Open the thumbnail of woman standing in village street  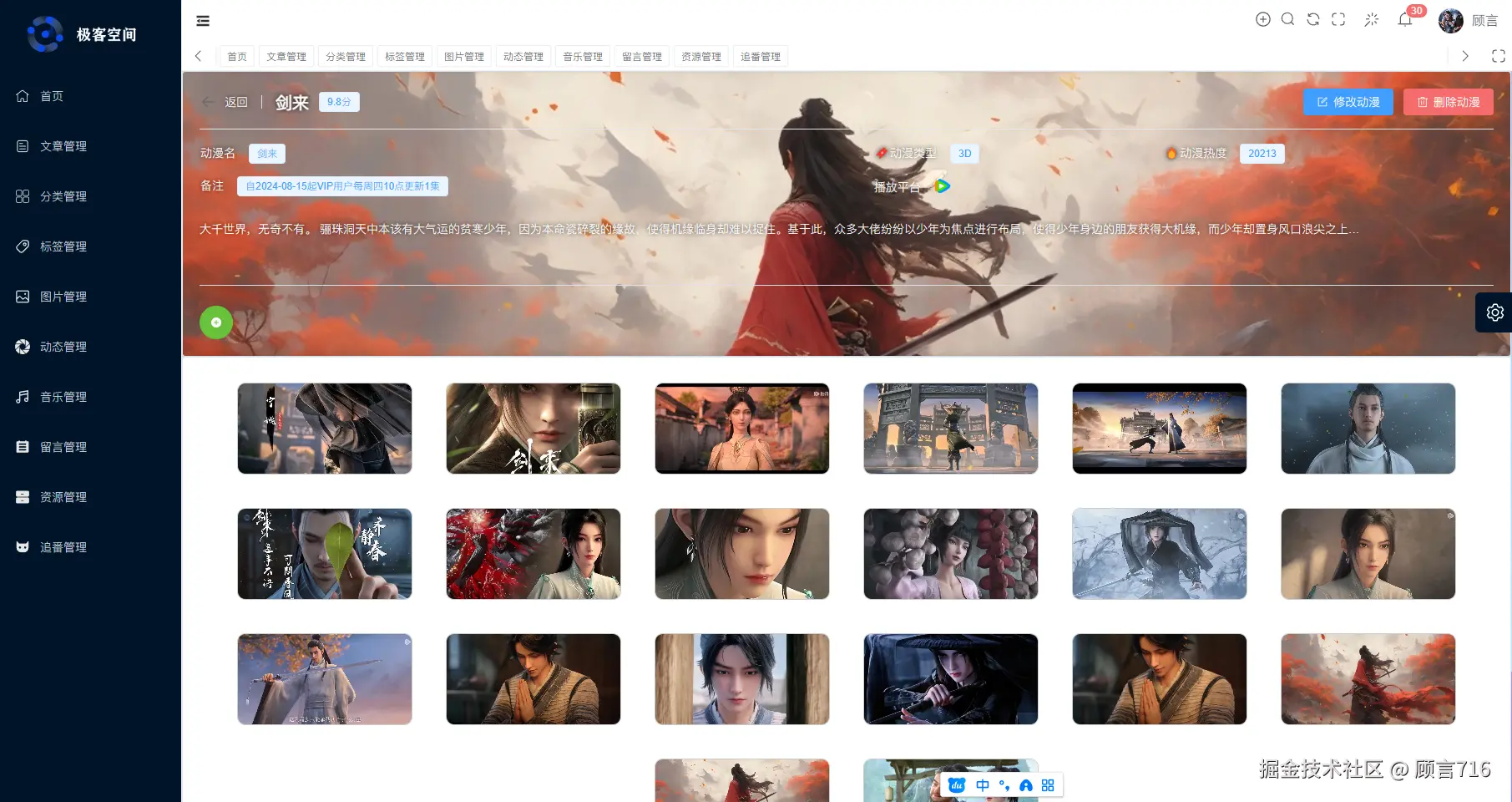pyautogui.click(x=742, y=429)
